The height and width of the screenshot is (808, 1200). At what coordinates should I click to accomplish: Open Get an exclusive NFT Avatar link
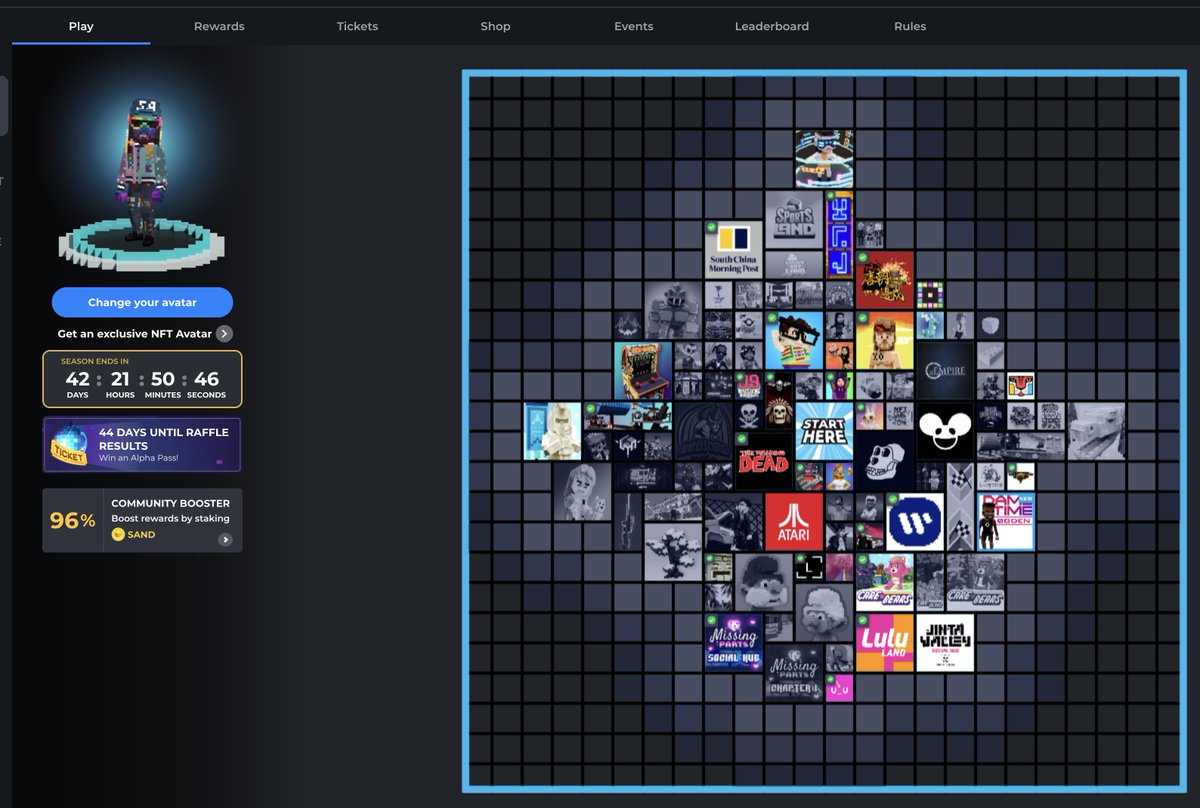[x=135, y=334]
